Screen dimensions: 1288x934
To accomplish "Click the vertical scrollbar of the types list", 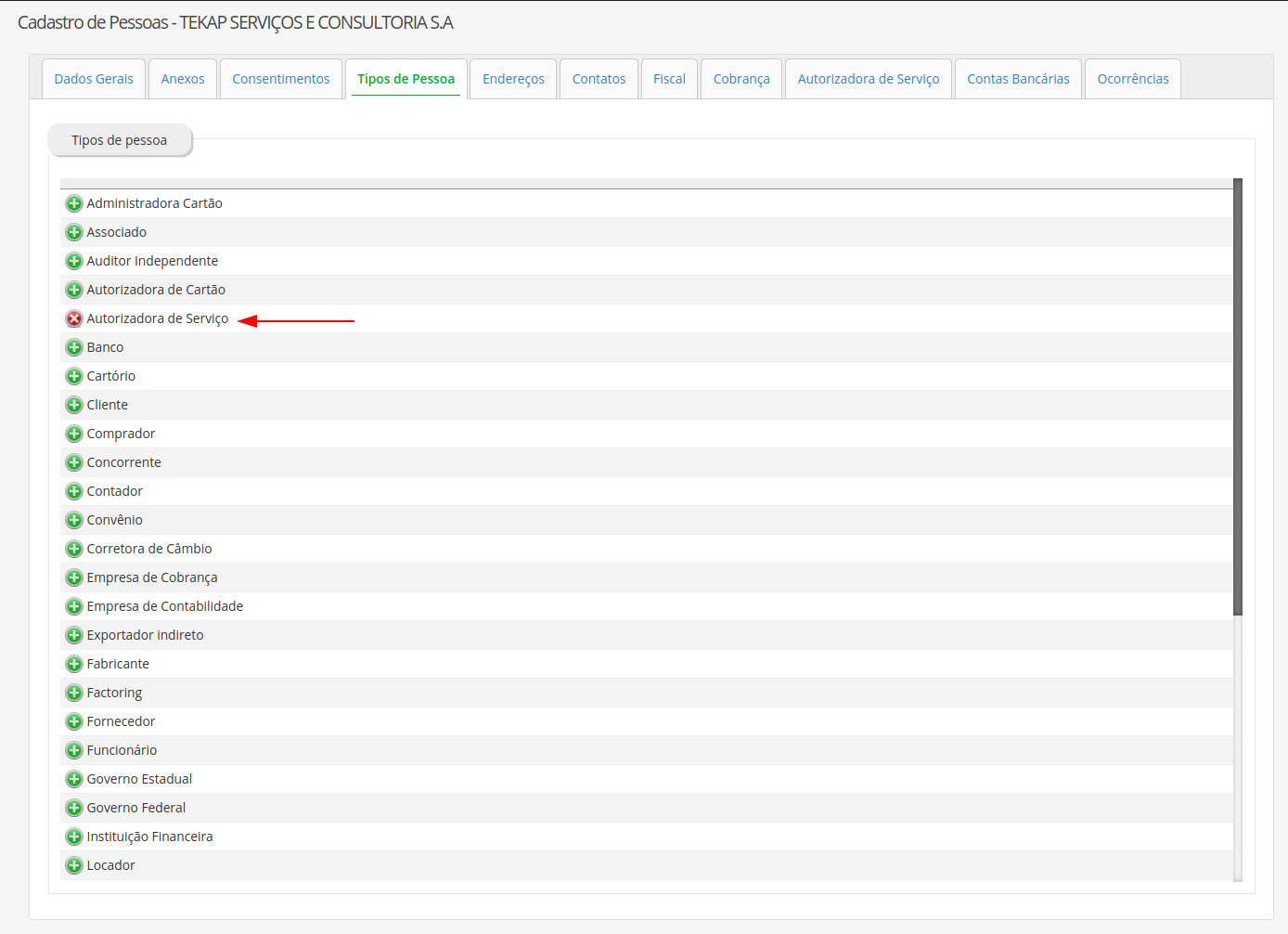I will tap(1238, 397).
